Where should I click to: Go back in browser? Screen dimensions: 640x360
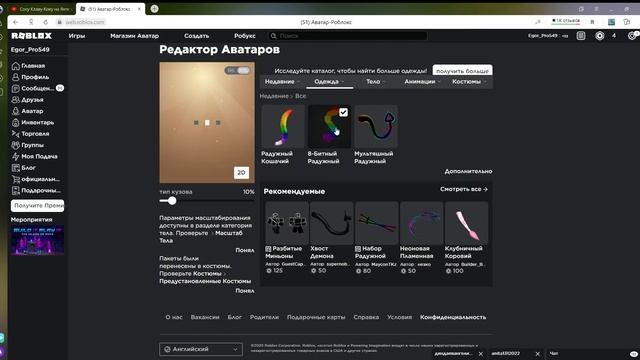16,22
